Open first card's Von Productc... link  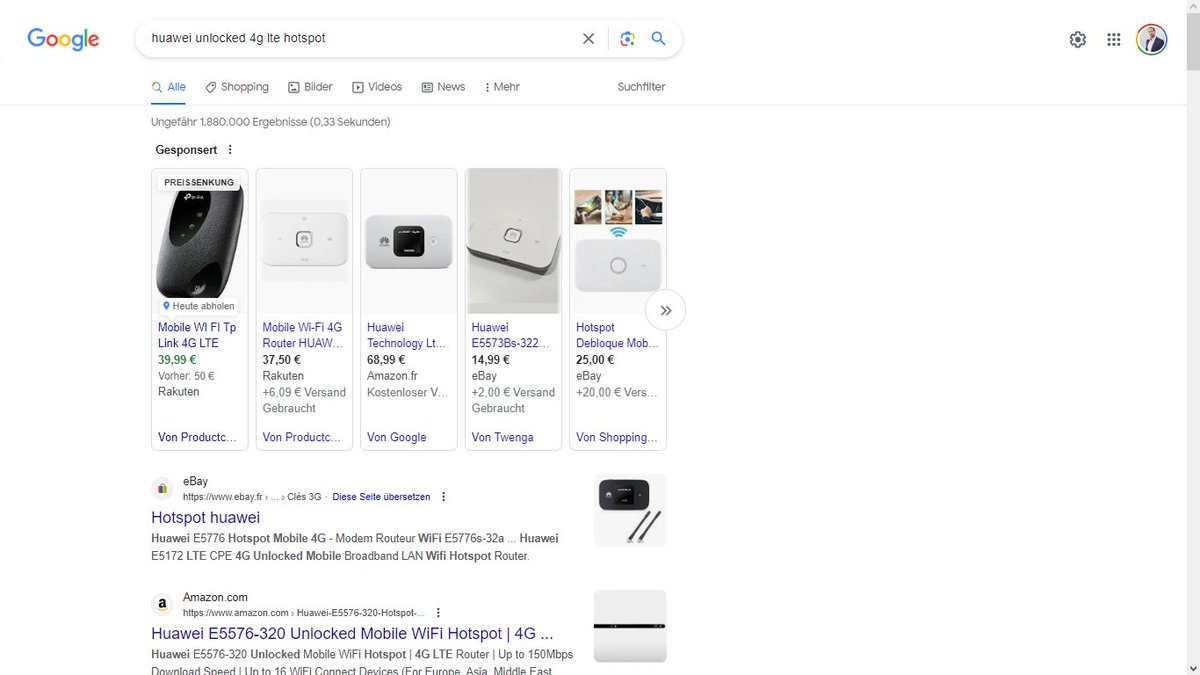[x=197, y=437]
